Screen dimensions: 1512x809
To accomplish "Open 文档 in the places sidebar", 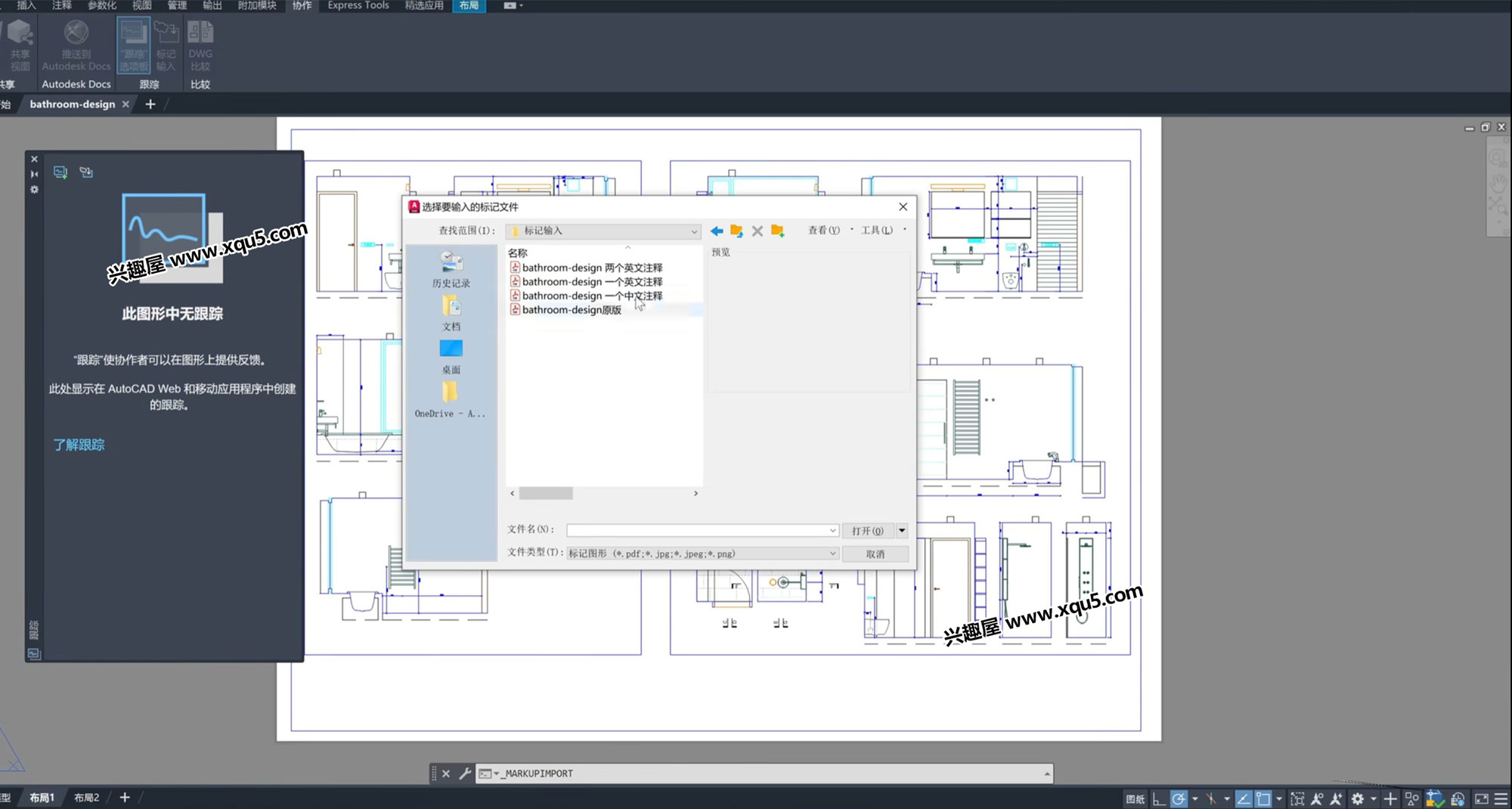I will (x=451, y=313).
